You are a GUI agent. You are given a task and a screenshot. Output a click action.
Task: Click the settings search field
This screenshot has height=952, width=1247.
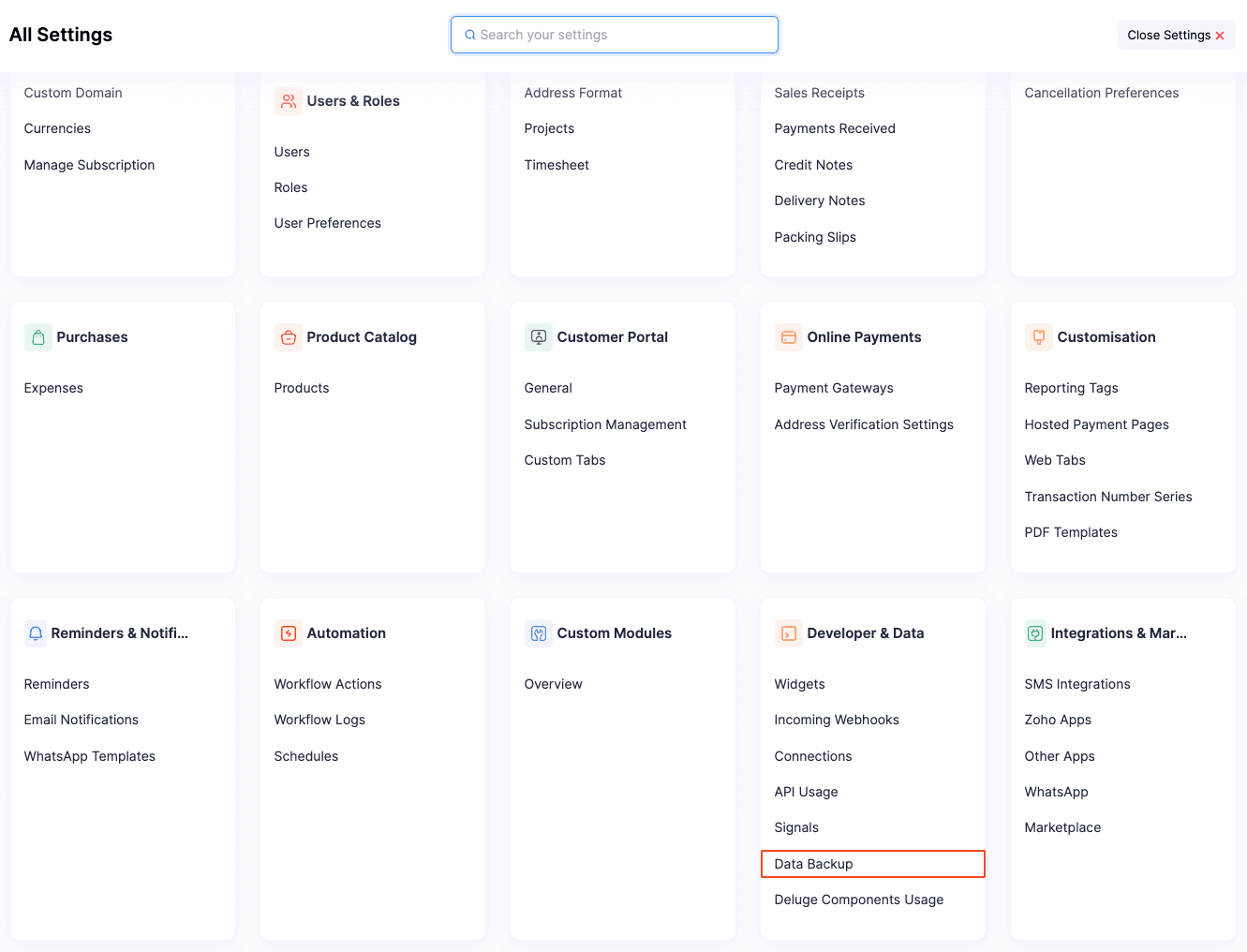coord(614,34)
